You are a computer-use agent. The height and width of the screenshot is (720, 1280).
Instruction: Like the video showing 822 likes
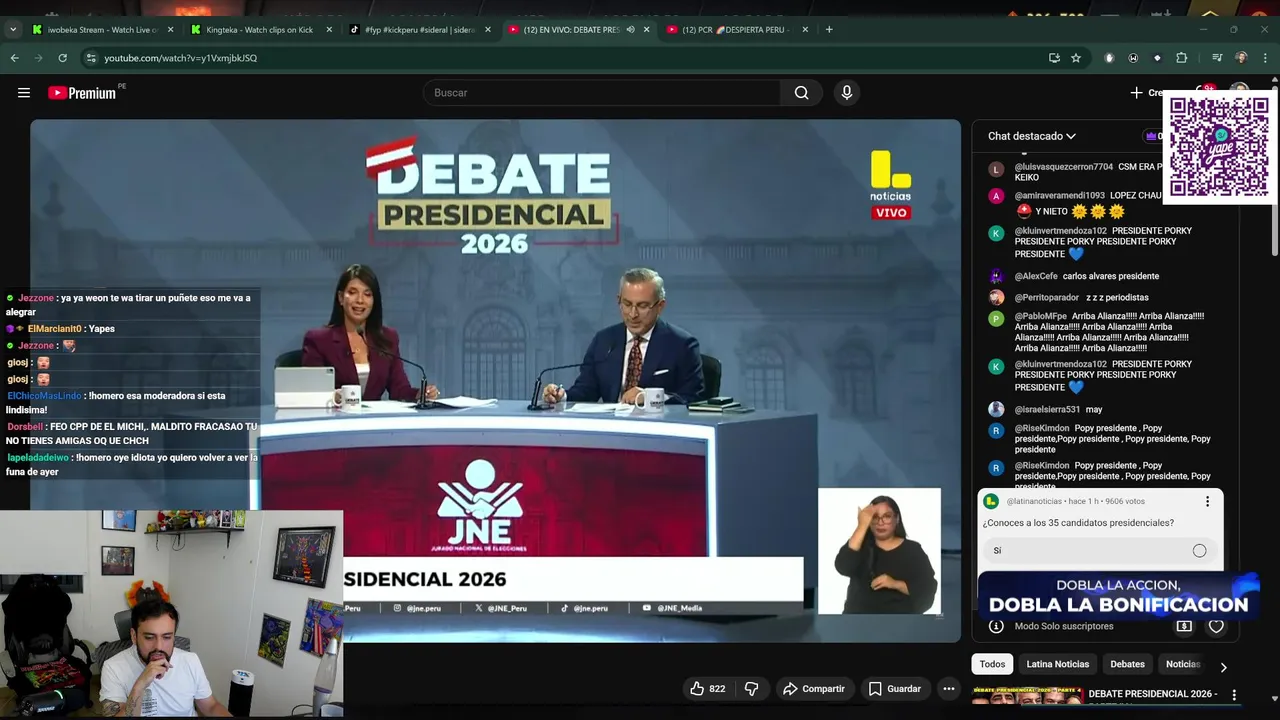(x=707, y=689)
